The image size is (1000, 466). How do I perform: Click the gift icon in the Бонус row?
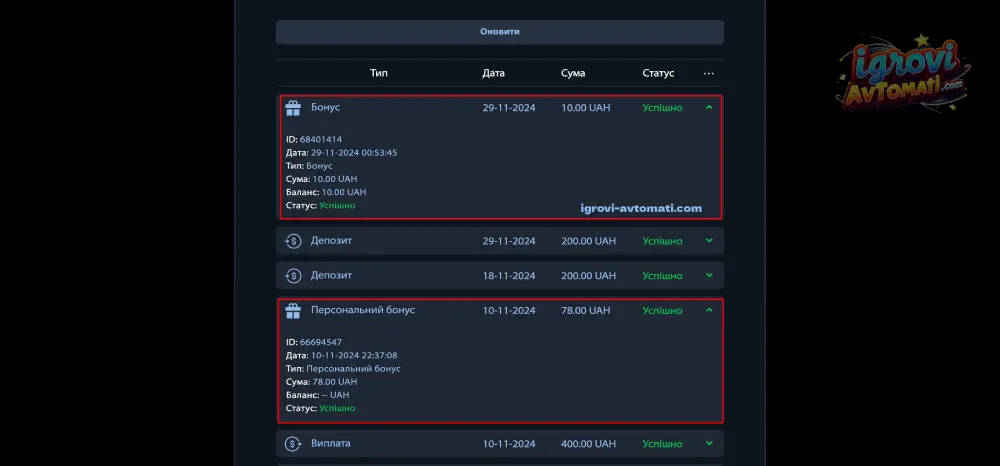coord(293,108)
